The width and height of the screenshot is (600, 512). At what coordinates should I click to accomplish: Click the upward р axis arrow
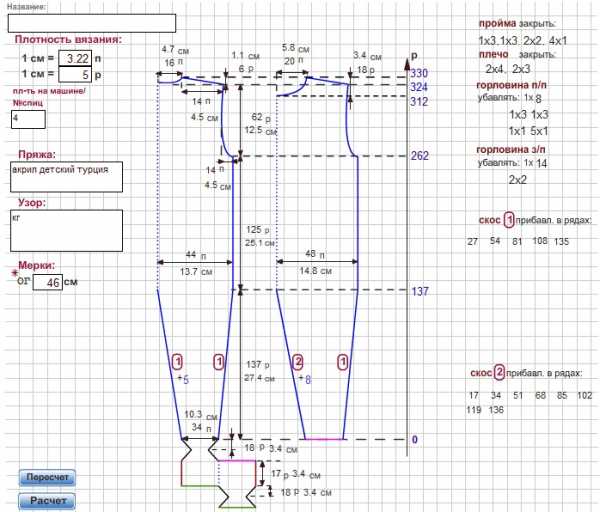[412, 58]
